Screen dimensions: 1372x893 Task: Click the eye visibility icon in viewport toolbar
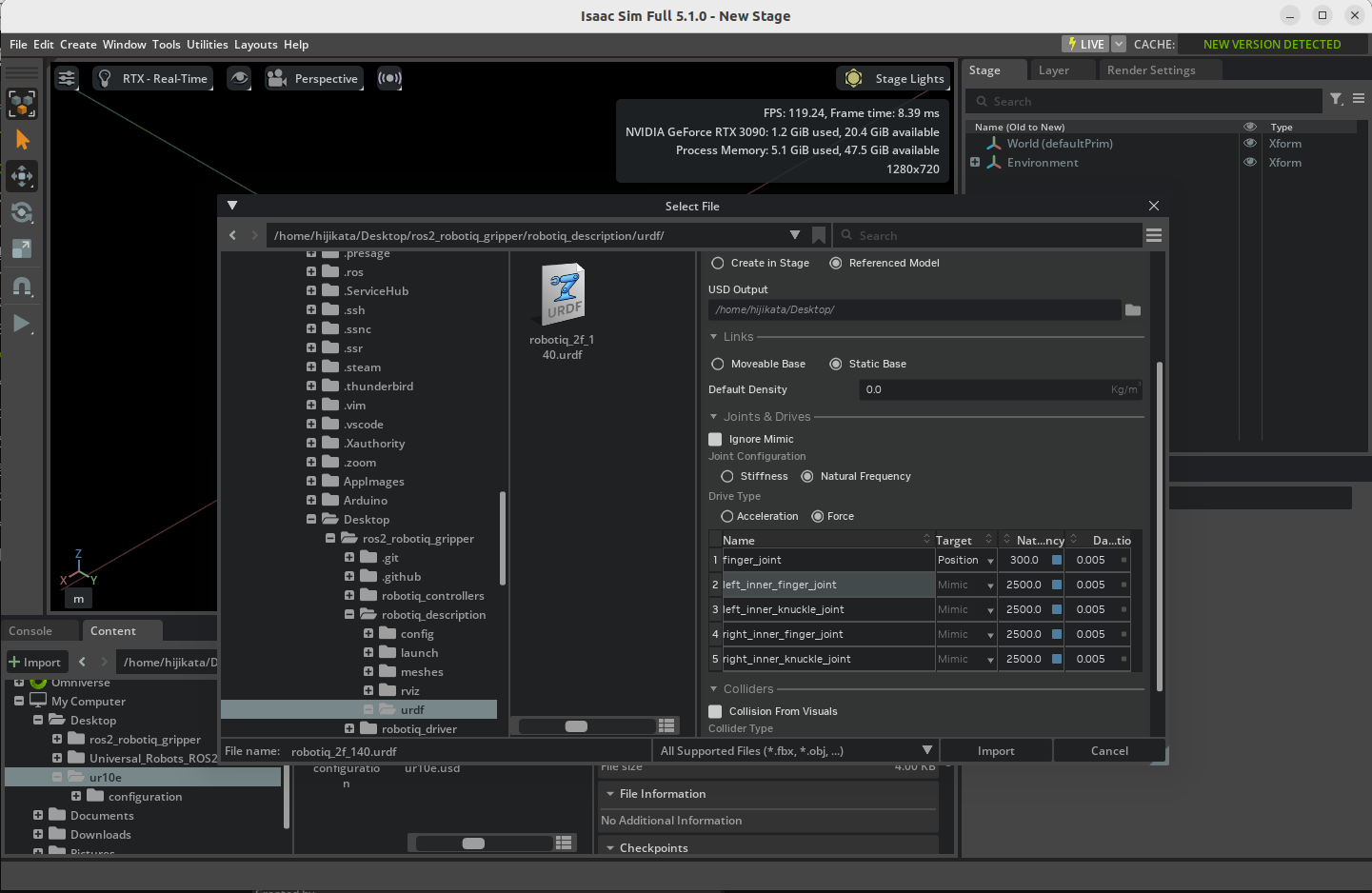(x=239, y=78)
